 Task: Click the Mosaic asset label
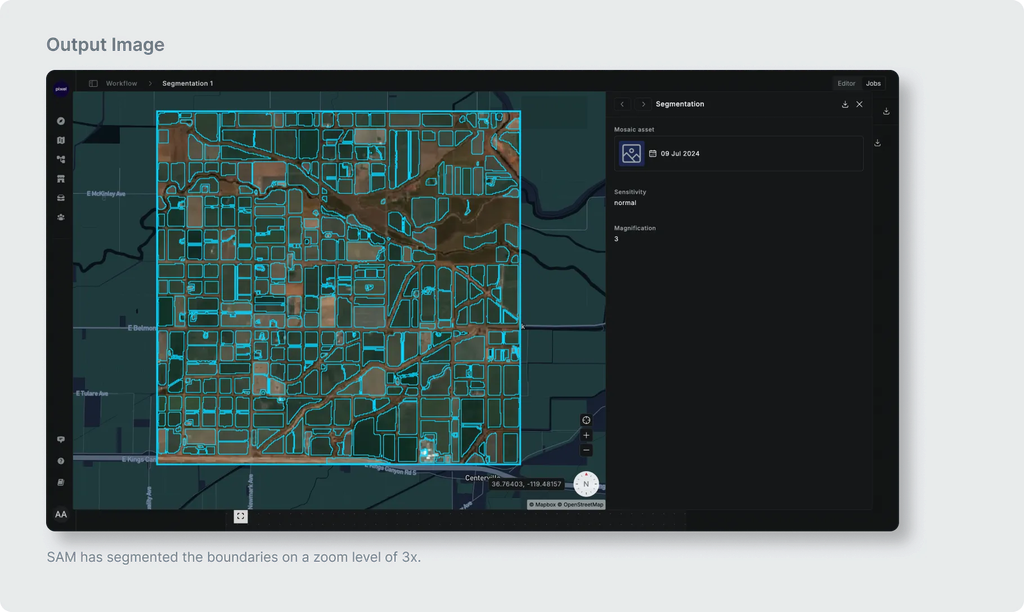tap(634, 129)
